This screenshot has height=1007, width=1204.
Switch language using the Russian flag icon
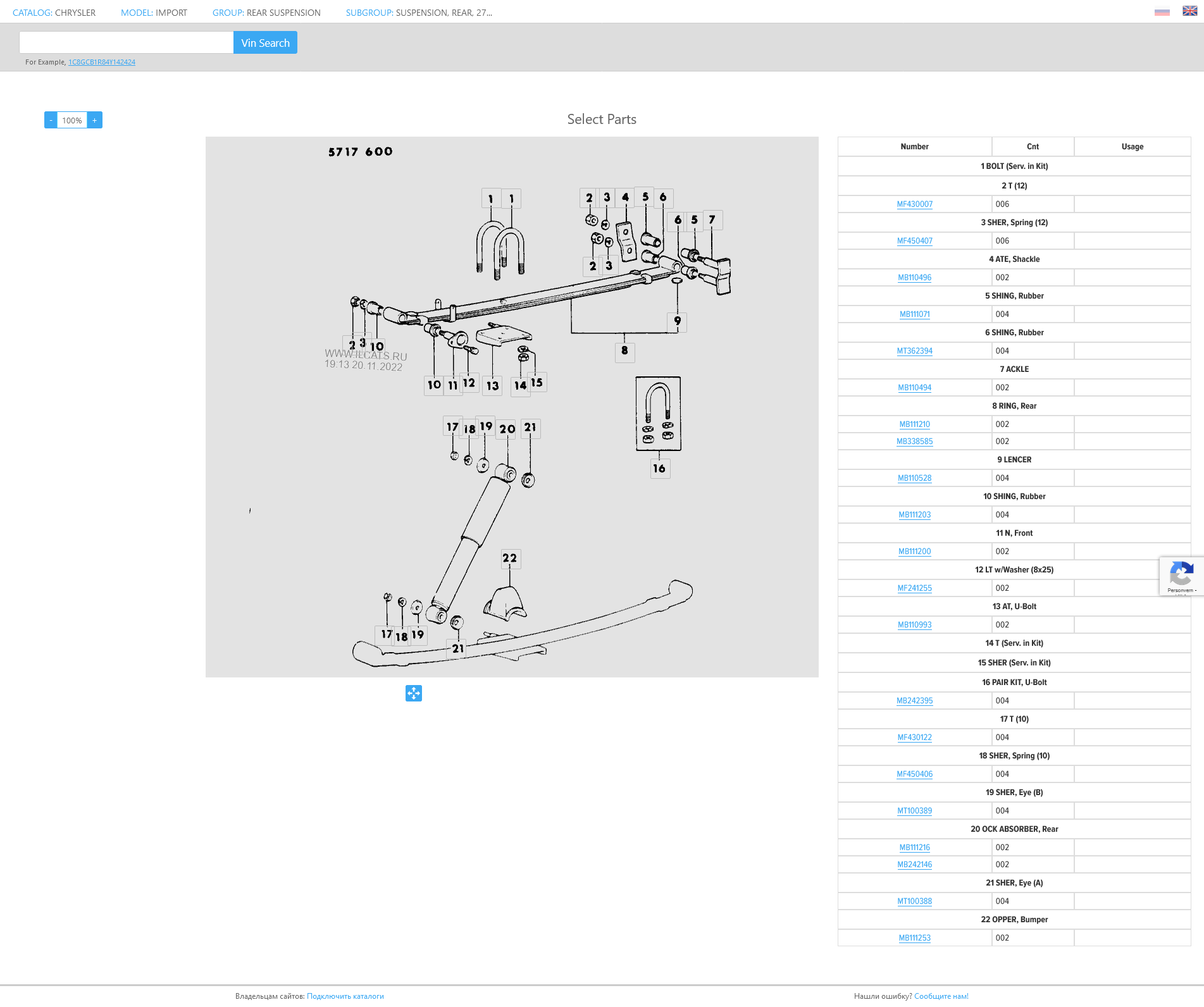click(1162, 12)
